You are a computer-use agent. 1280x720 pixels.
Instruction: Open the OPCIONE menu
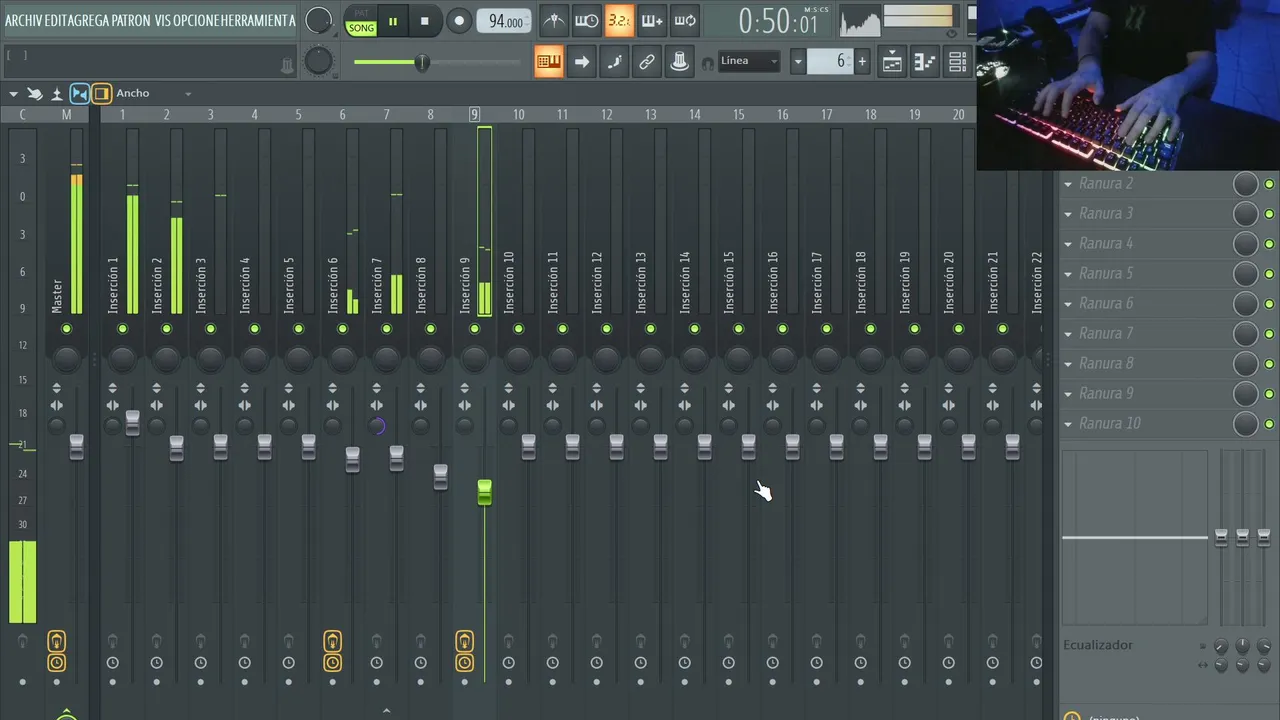tap(196, 20)
